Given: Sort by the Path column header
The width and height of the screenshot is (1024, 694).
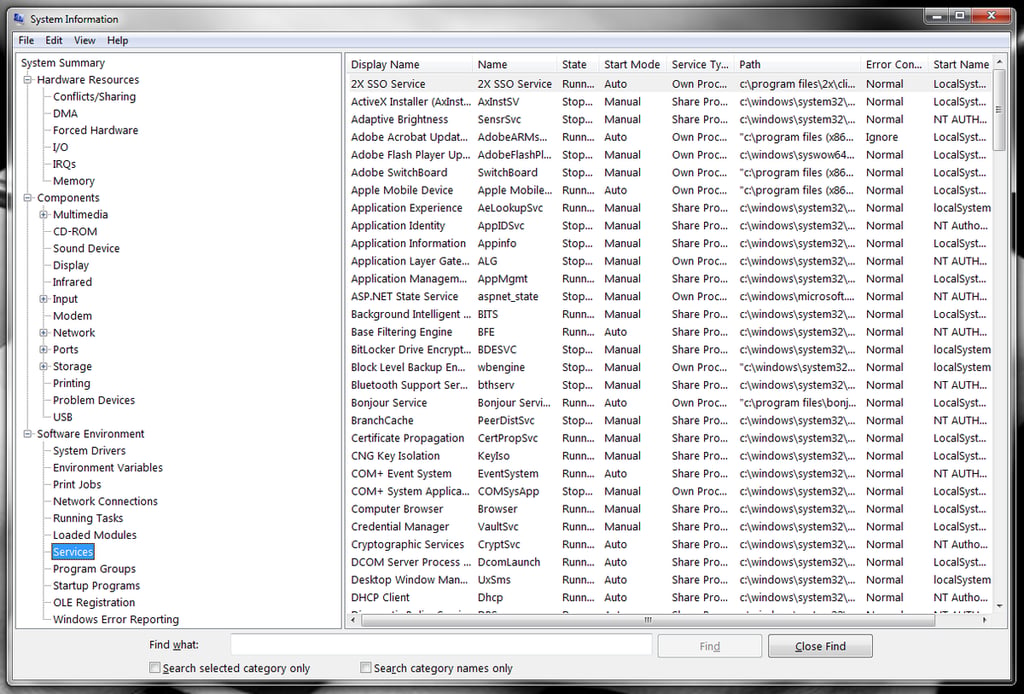Looking at the screenshot, I should tap(797, 64).
